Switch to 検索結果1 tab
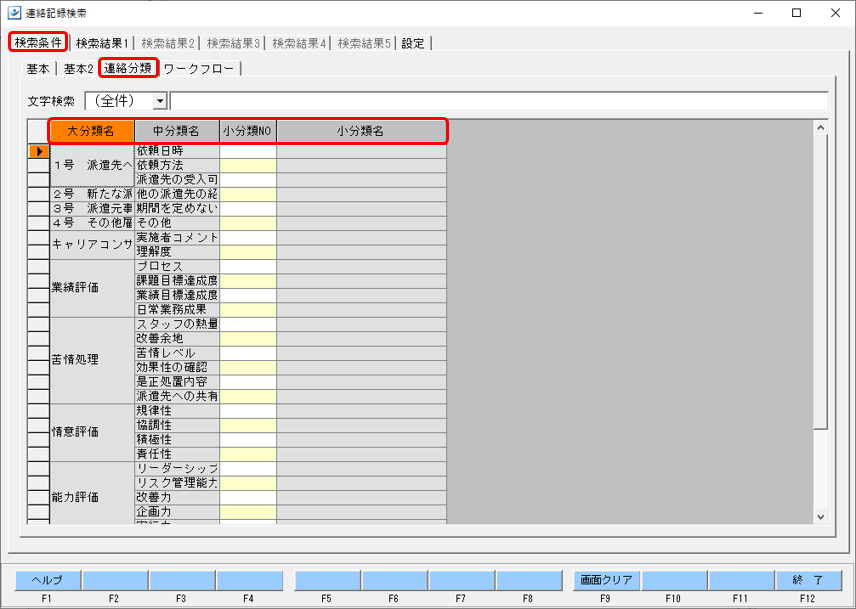The width and height of the screenshot is (856, 609). click(102, 43)
